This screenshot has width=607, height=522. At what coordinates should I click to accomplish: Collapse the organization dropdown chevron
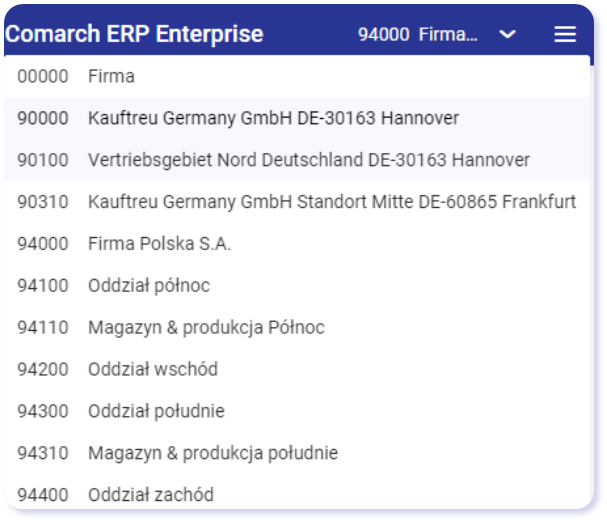coord(507,34)
